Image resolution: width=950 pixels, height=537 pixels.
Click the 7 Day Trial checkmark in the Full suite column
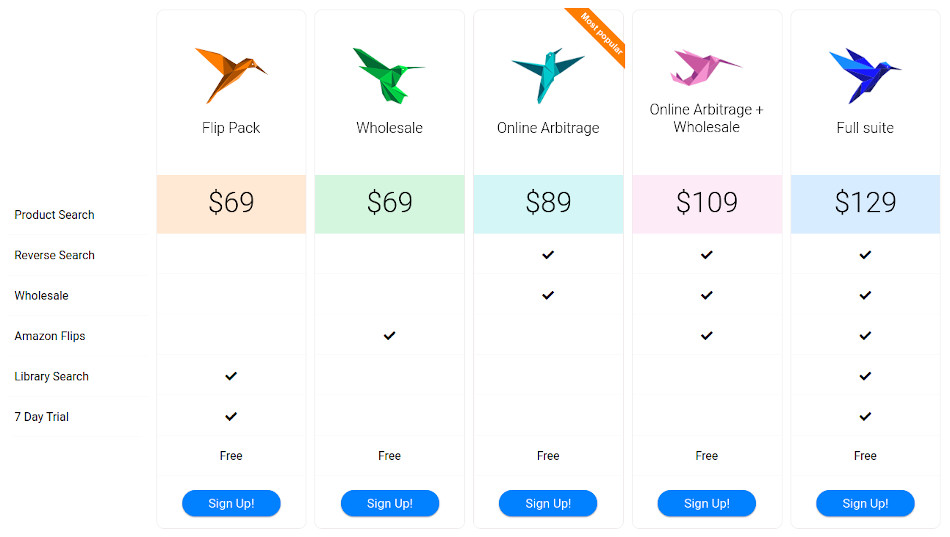865,416
